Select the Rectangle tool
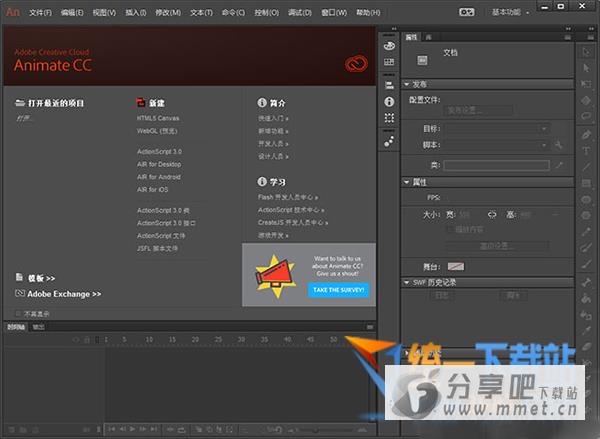The width and height of the screenshot is (600, 439). click(586, 183)
